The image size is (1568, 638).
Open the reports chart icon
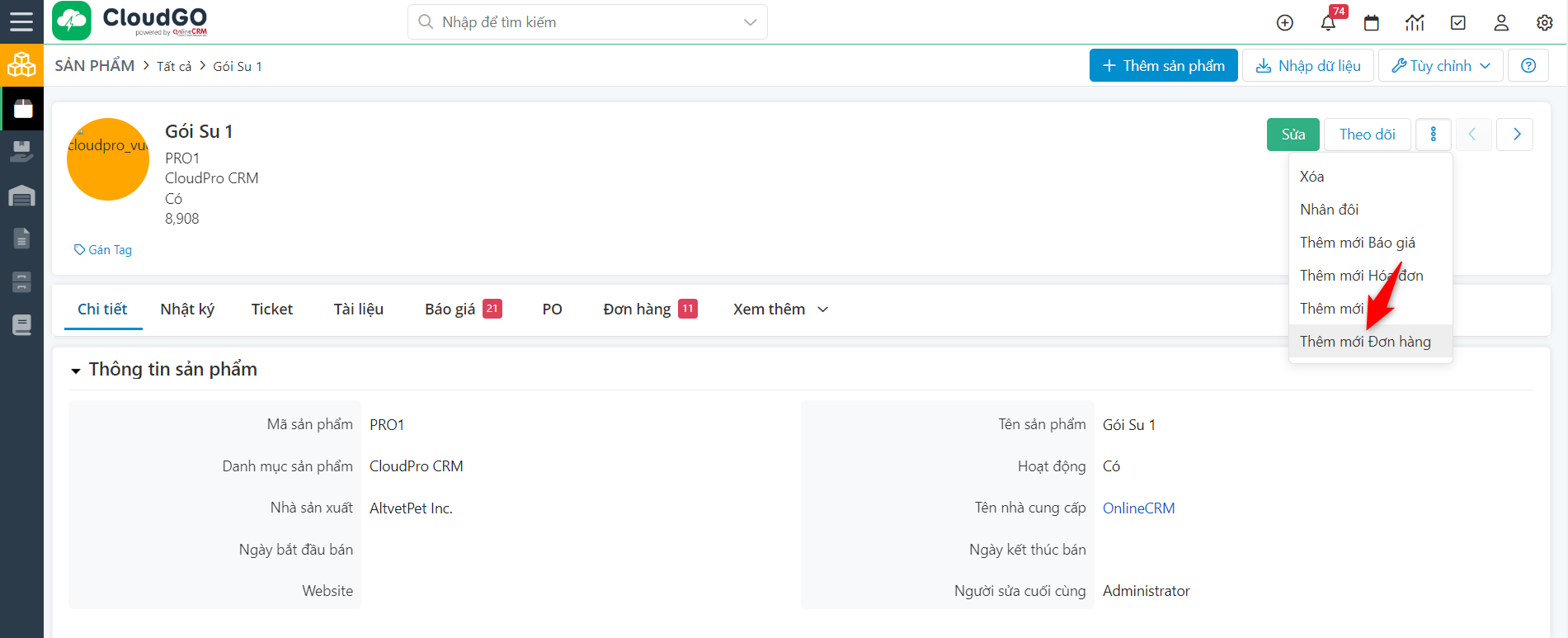click(x=1415, y=23)
